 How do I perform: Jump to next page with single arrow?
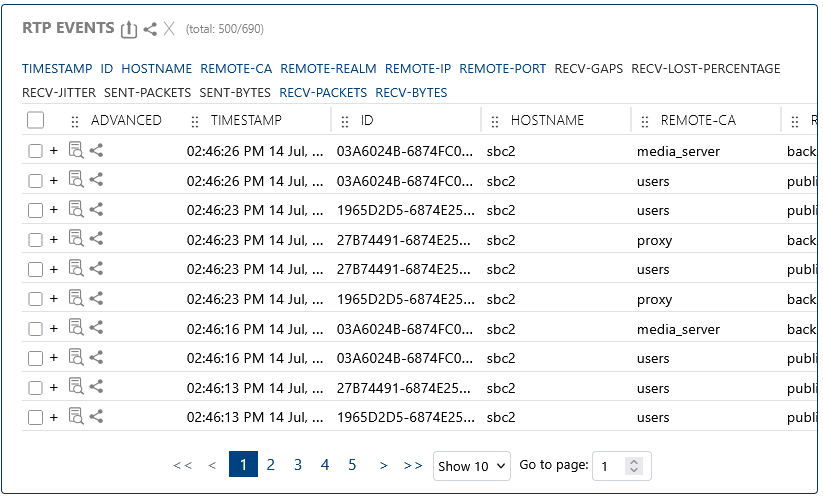click(384, 465)
